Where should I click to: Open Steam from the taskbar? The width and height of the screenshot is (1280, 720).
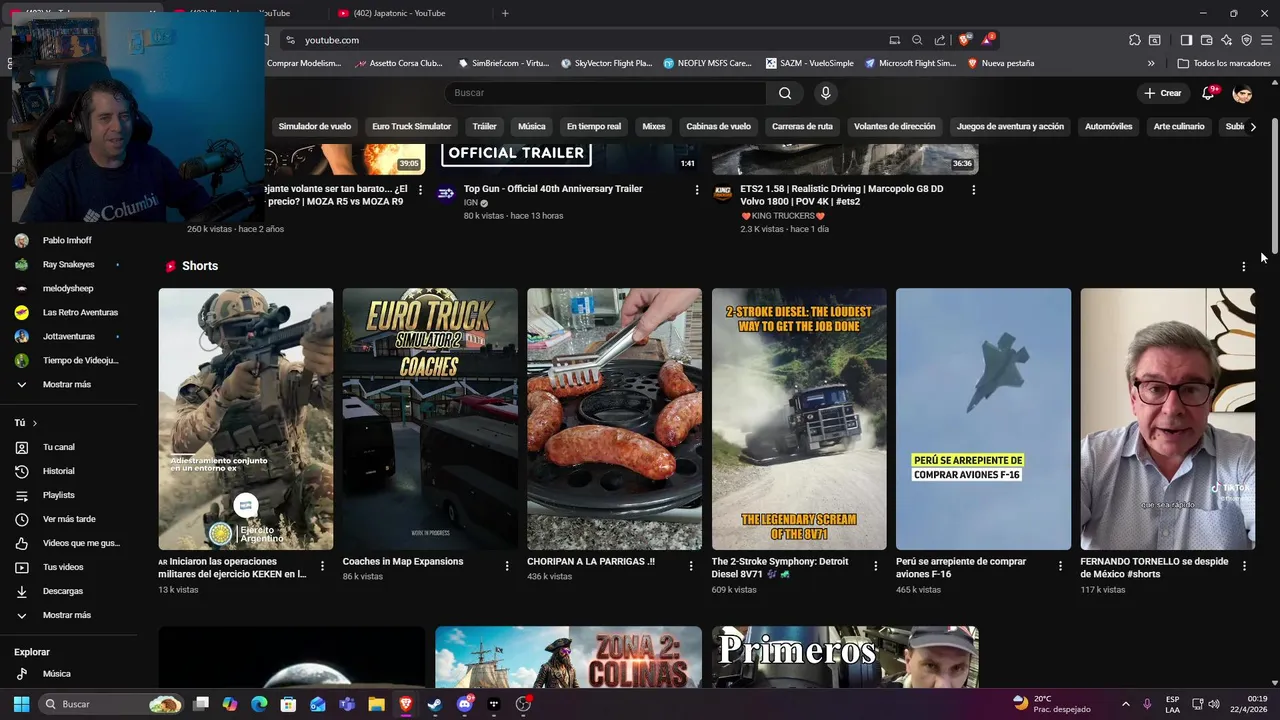click(434, 704)
